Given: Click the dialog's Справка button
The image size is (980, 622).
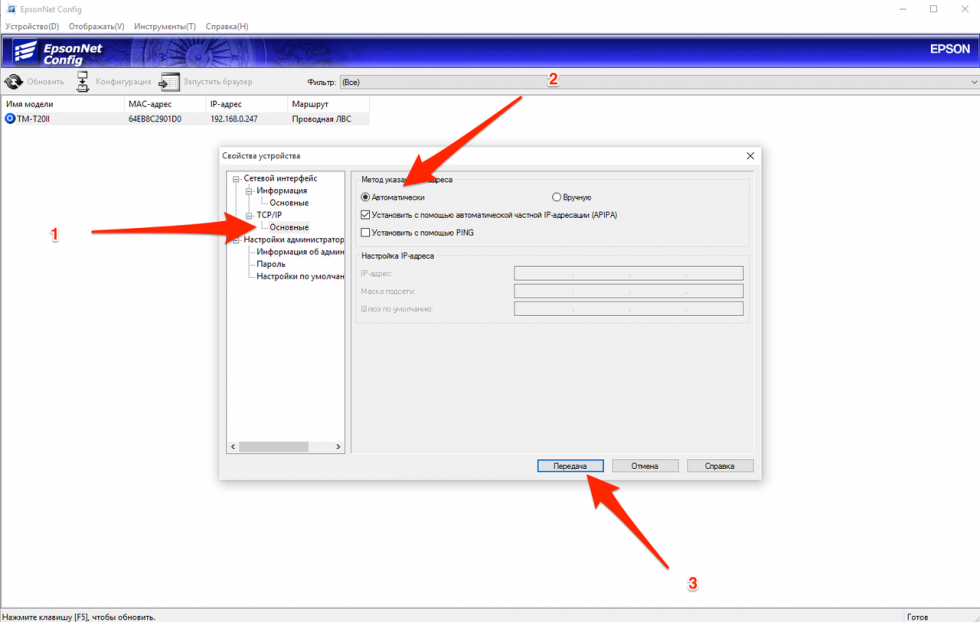Looking at the screenshot, I should click(x=720, y=466).
